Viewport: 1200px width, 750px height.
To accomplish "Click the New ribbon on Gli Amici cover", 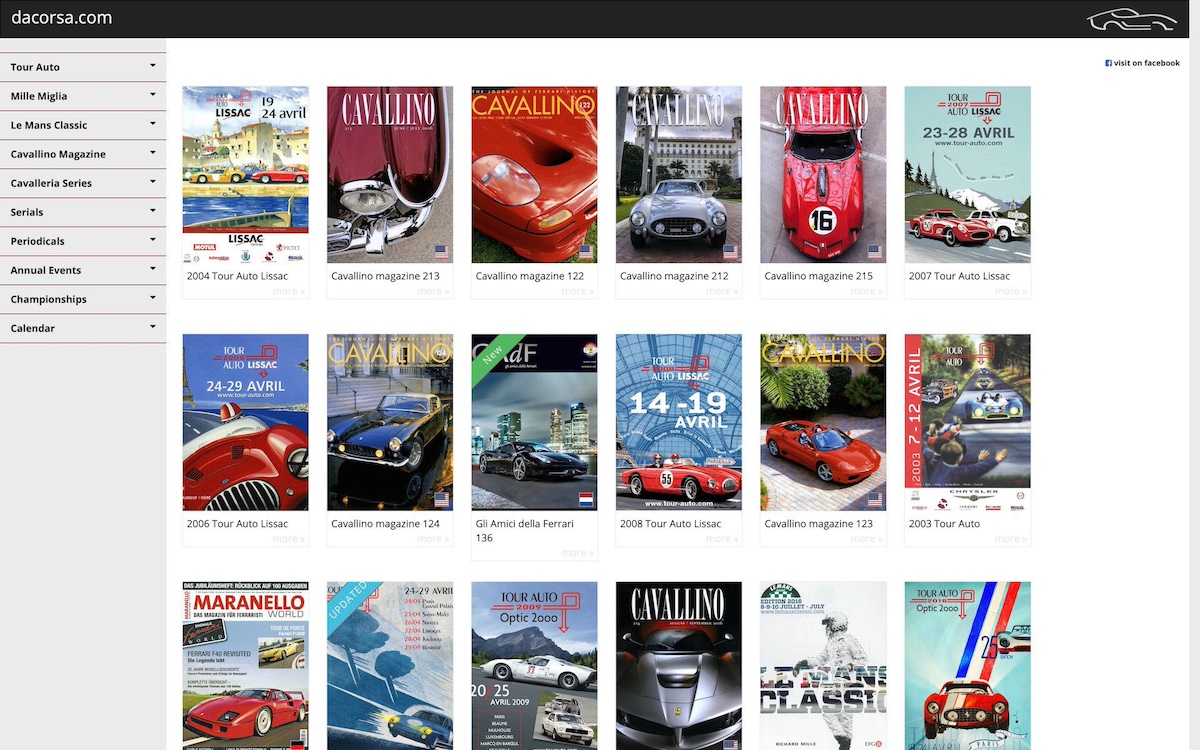I will pyautogui.click(x=494, y=356).
